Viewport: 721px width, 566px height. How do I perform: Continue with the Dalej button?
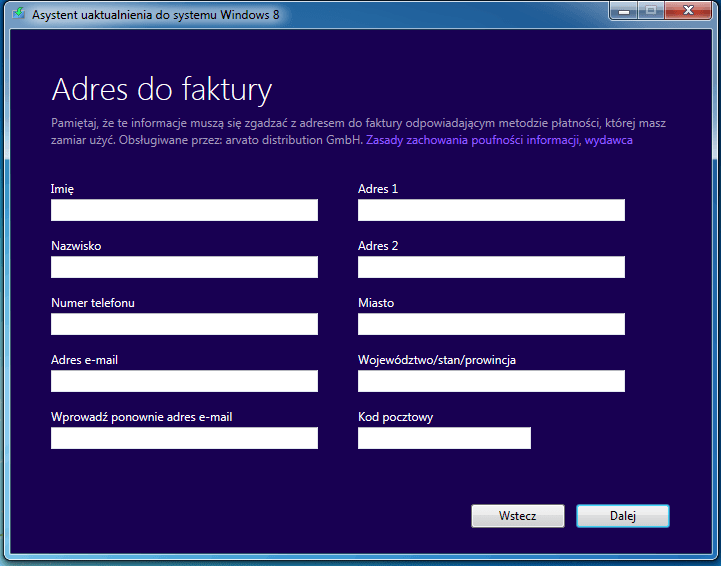click(623, 516)
